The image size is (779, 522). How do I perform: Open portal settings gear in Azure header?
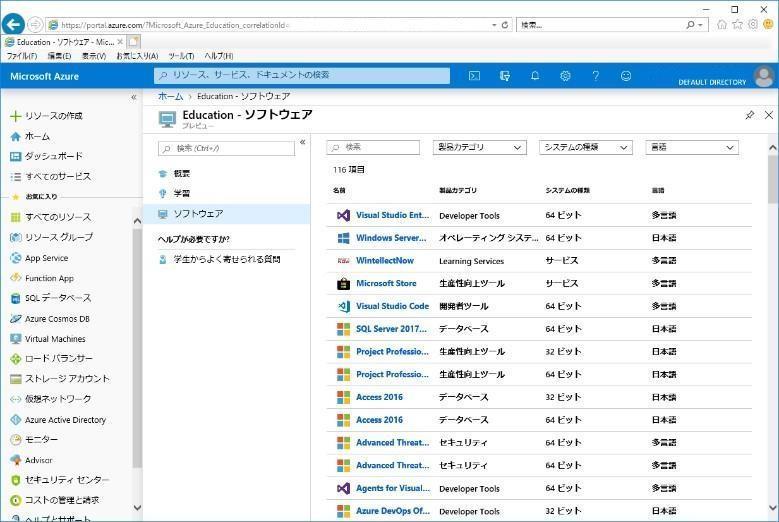tap(565, 76)
